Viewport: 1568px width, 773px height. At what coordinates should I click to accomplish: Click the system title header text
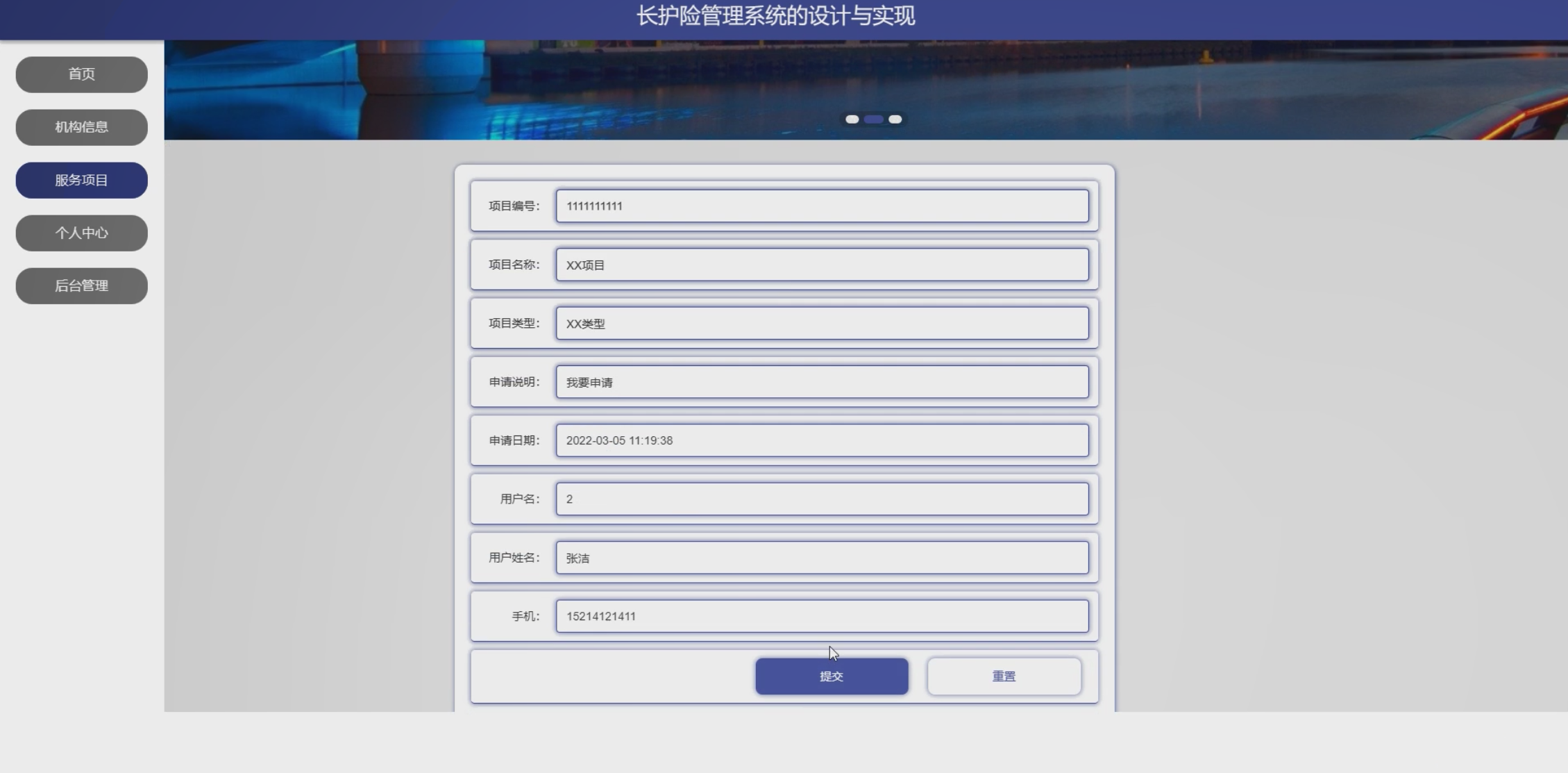(775, 16)
